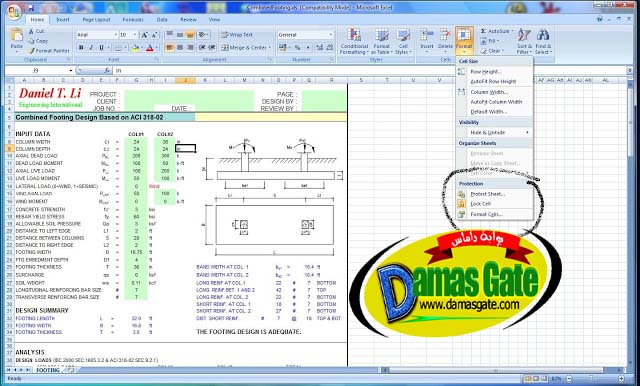Viewport: 640px width, 386px height.
Task: Click Decrease Decimal icon
Action: coord(330,48)
